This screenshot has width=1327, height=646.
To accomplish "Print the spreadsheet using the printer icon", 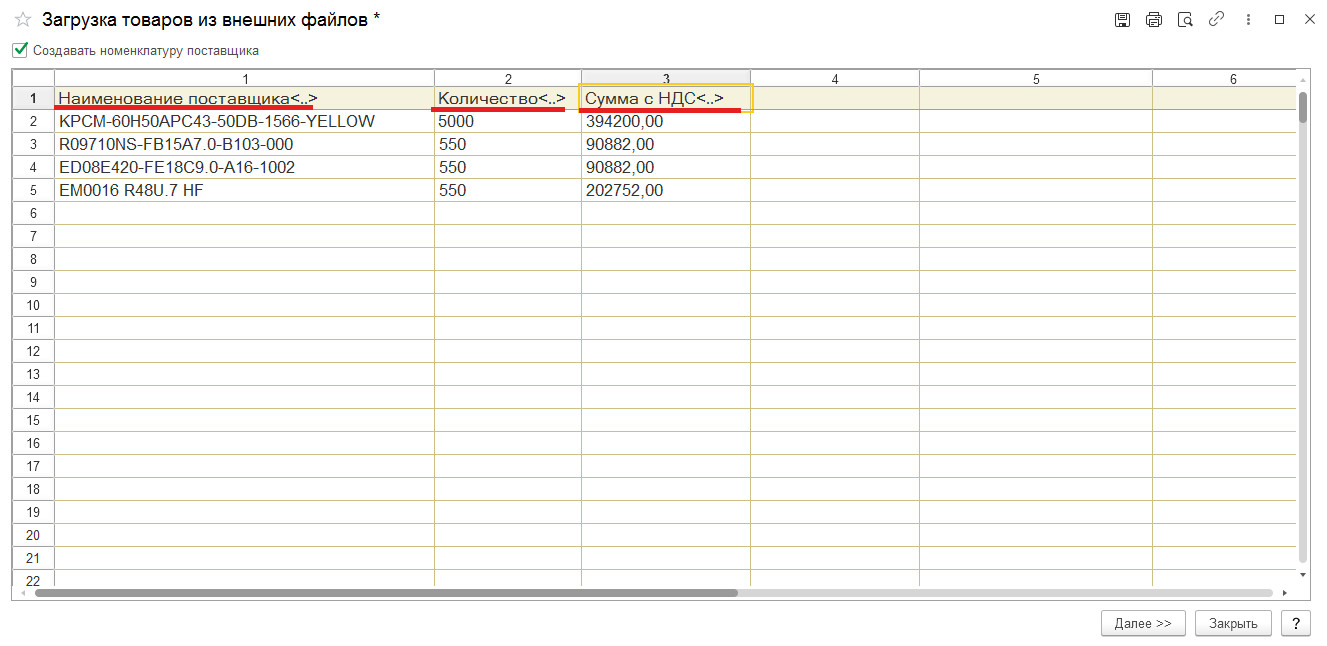I will coord(1154,20).
